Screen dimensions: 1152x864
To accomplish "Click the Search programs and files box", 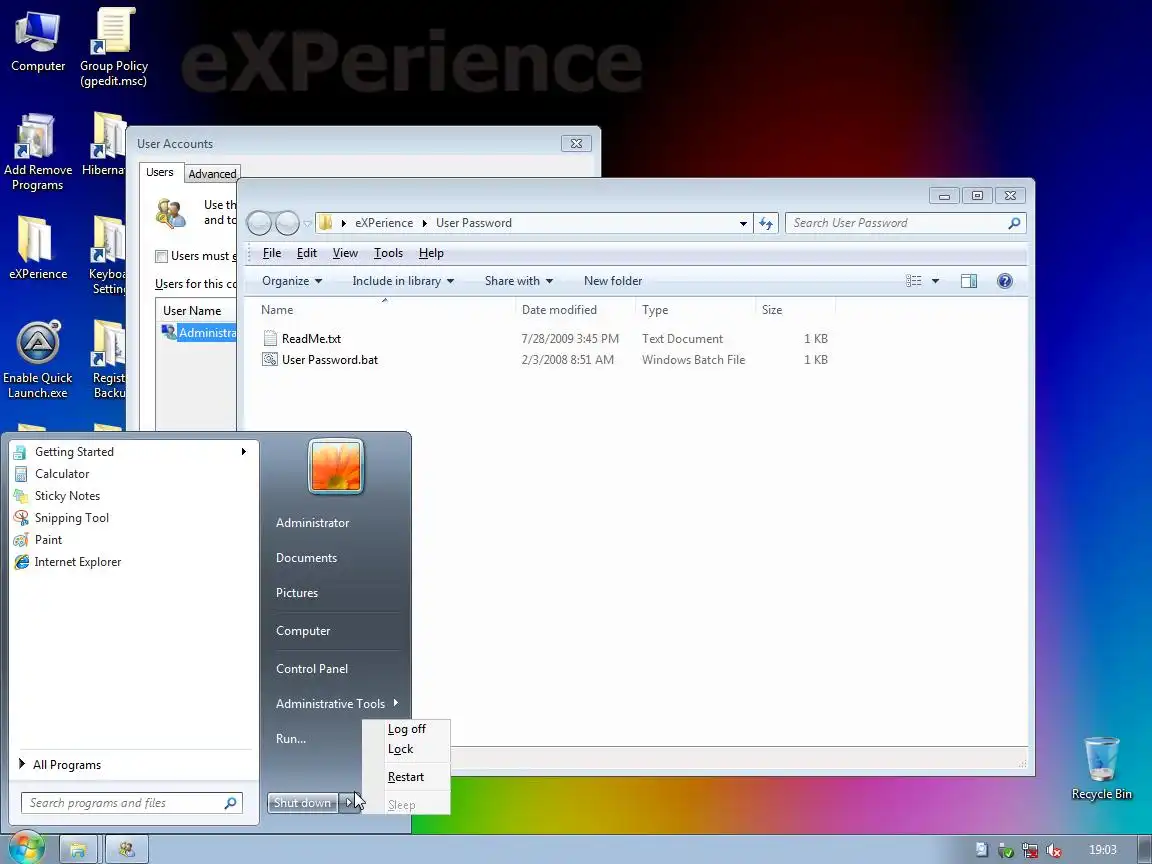I will 132,803.
